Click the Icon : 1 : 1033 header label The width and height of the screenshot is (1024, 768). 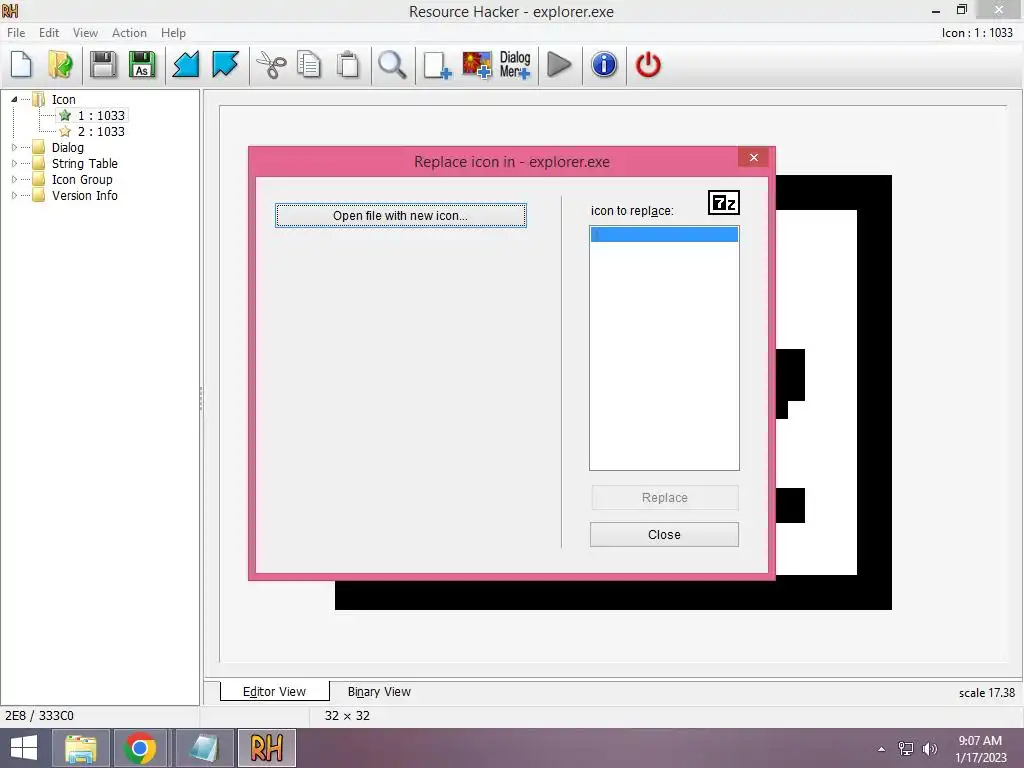coord(977,33)
